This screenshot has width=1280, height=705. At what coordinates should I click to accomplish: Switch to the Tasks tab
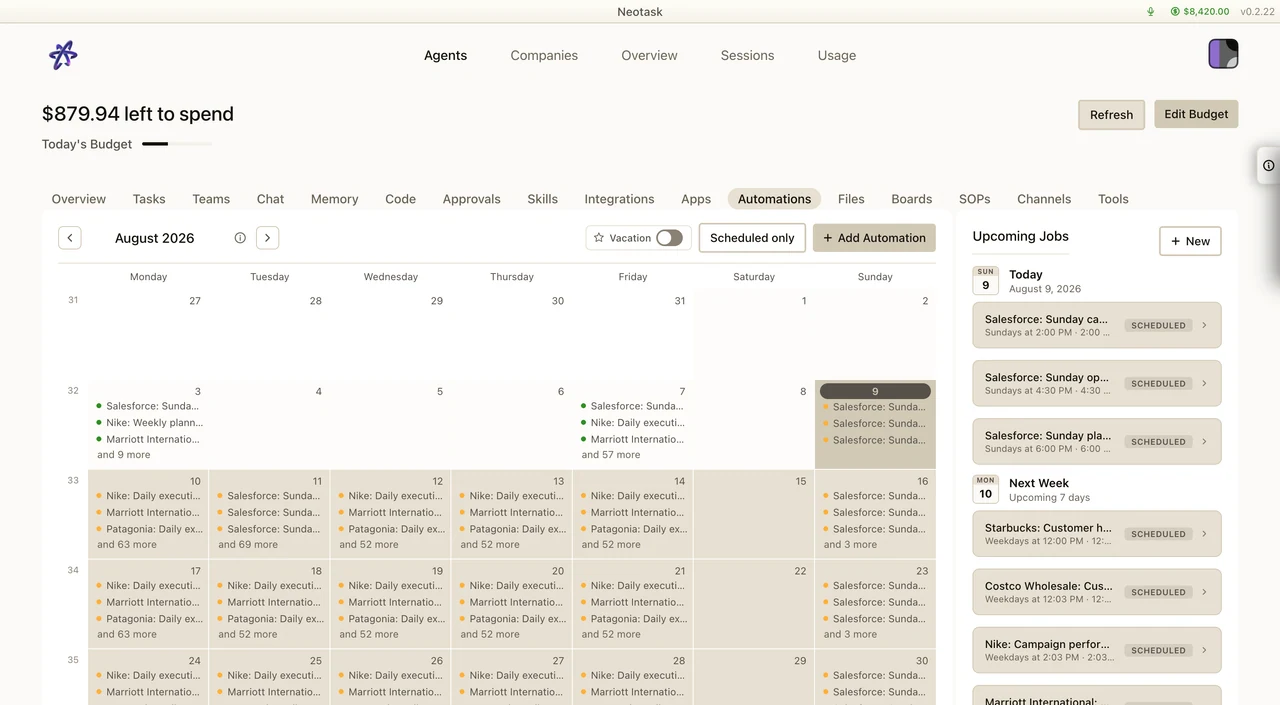point(149,199)
